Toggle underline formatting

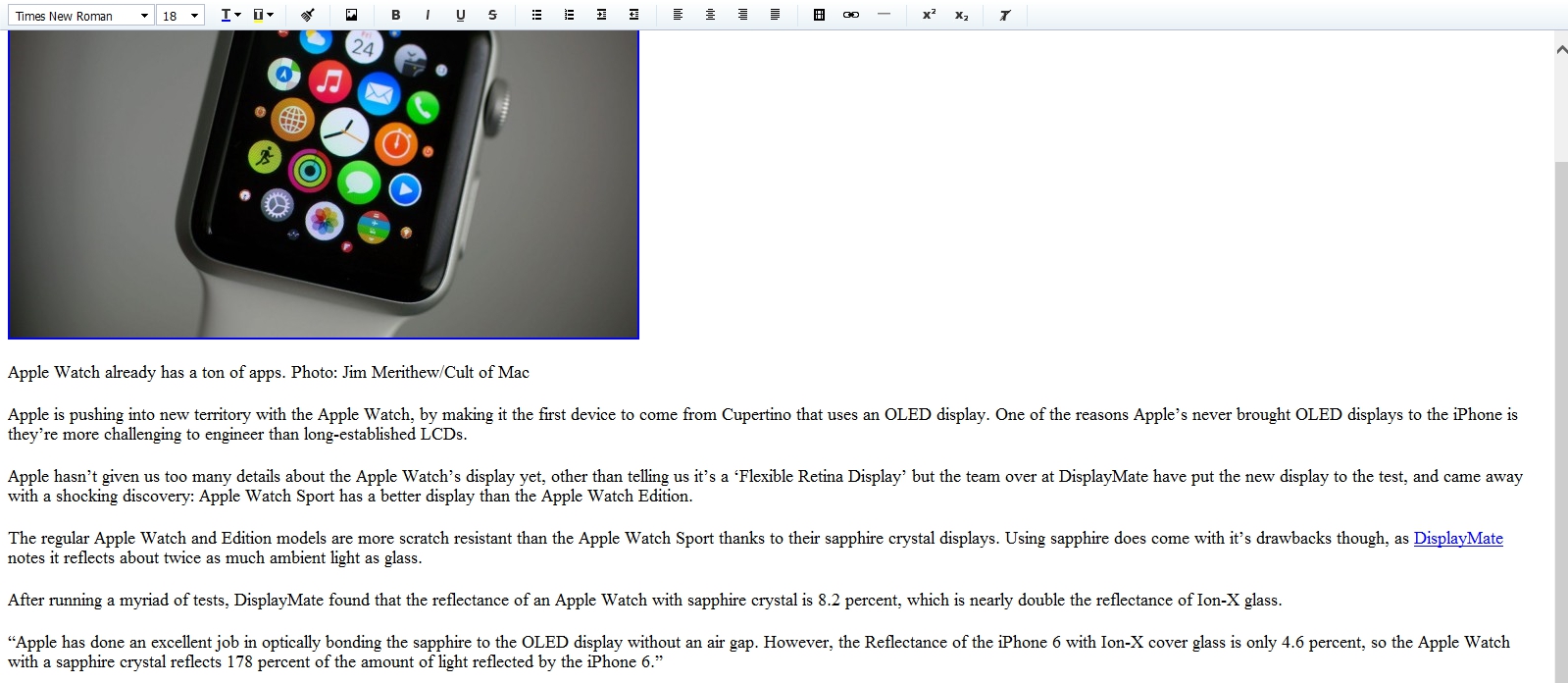coord(460,15)
